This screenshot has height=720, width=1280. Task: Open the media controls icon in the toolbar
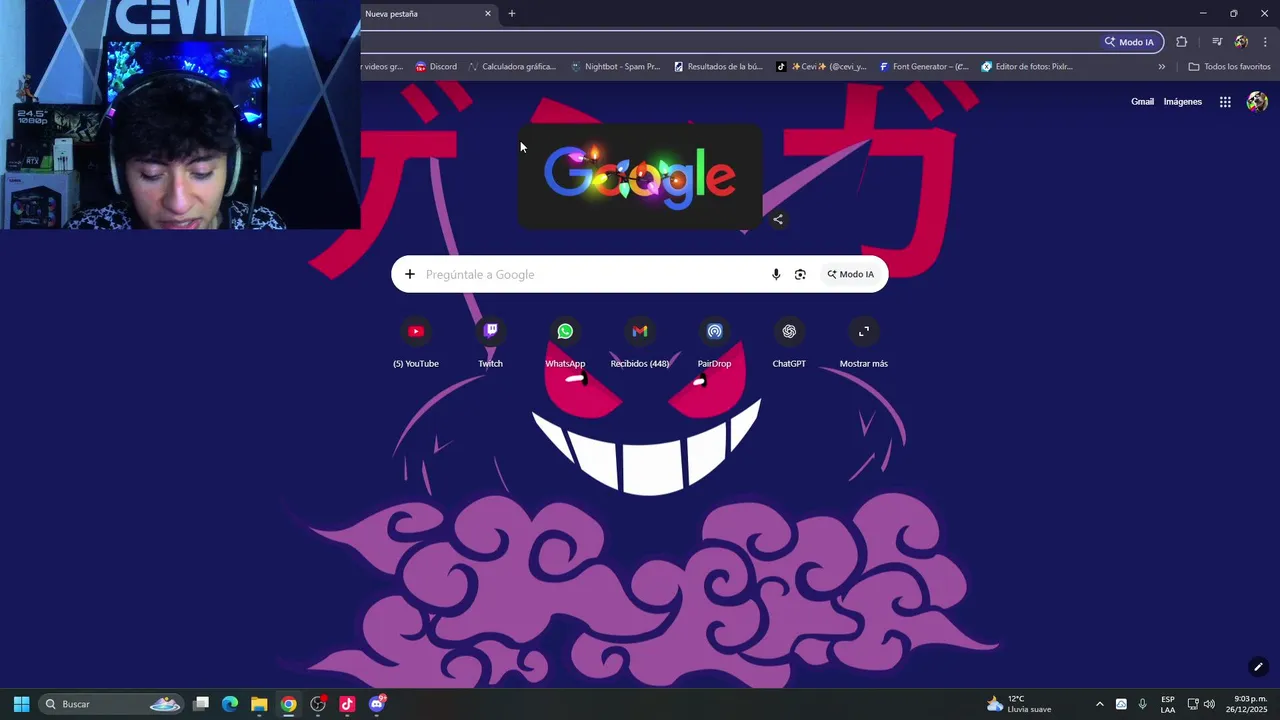click(1217, 42)
